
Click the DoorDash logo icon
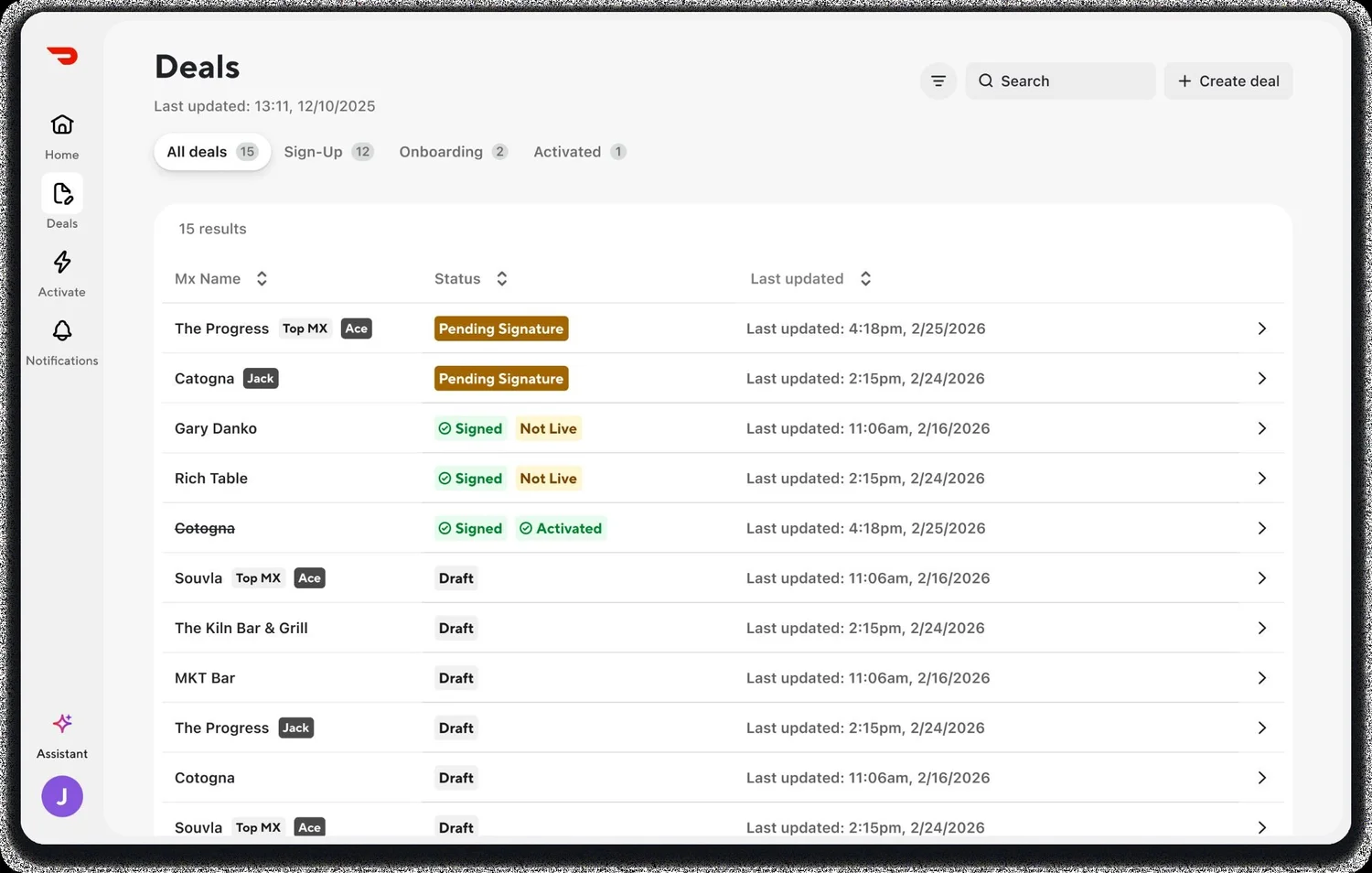point(62,56)
